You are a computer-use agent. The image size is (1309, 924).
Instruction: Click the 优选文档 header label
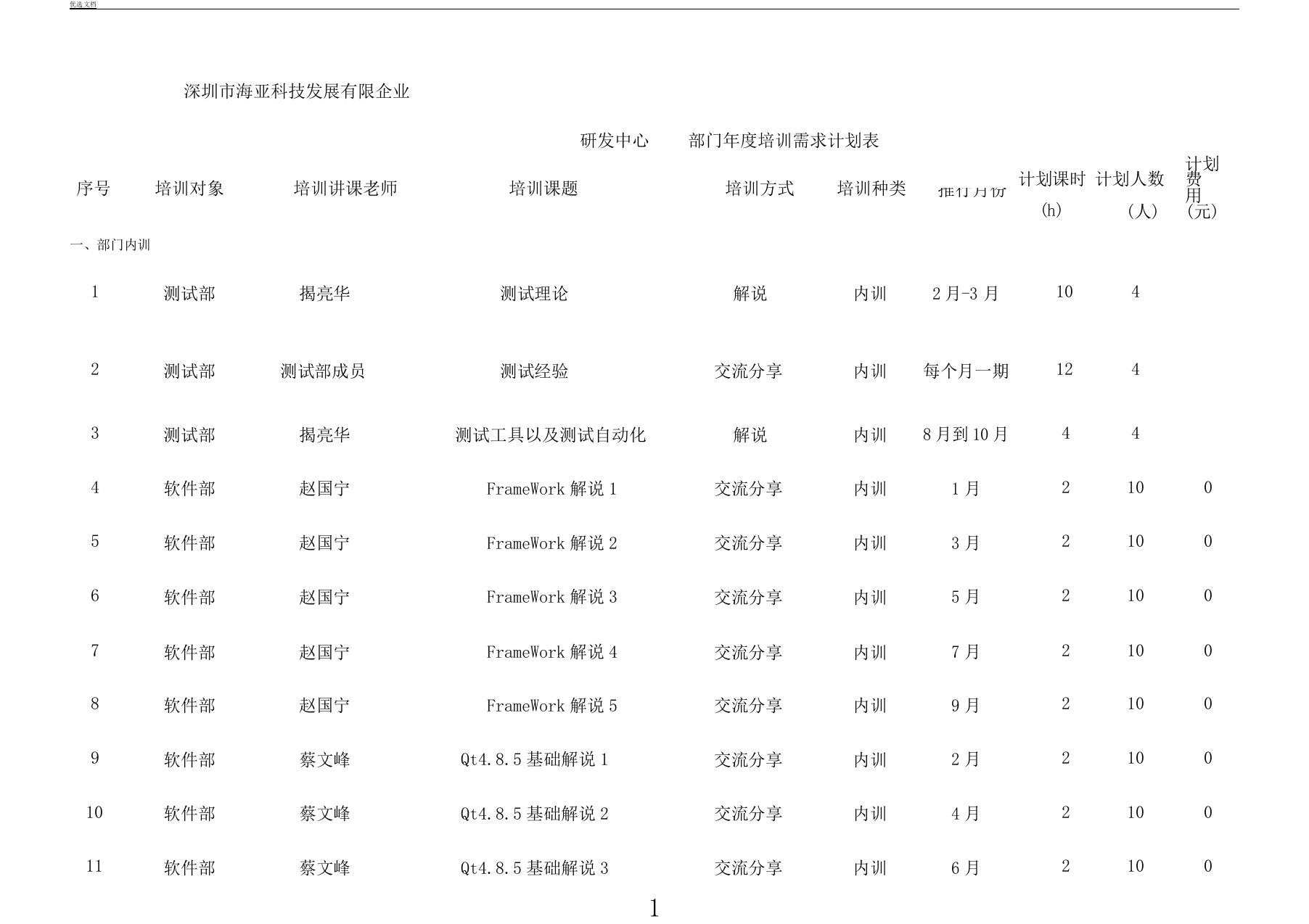point(83,4)
